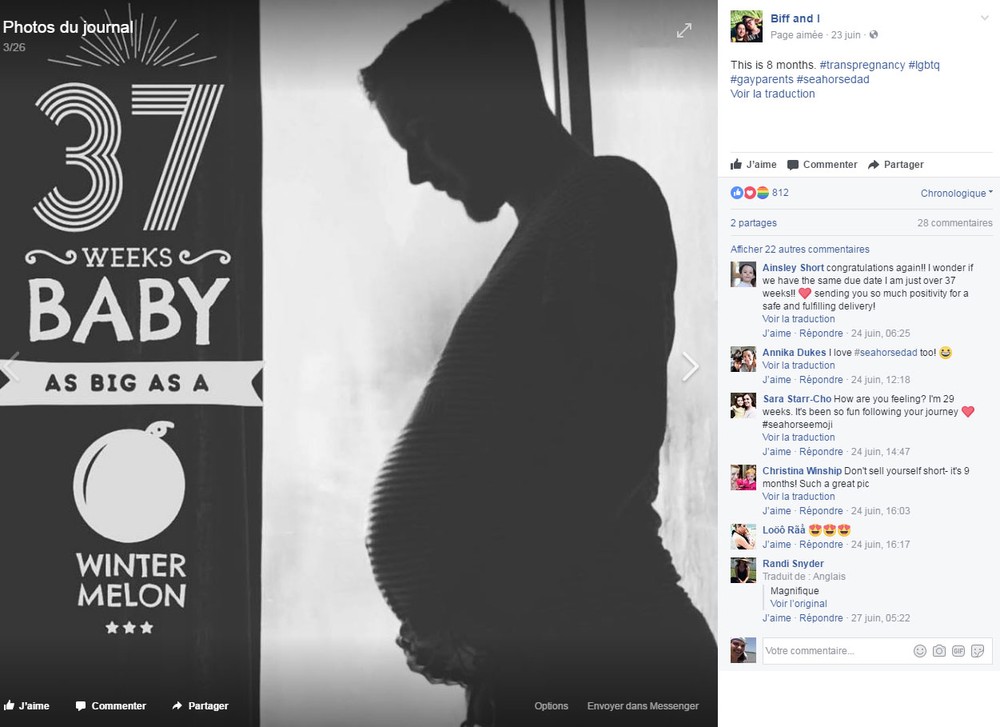
Task: Click the Biff and I profile thumbnail
Action: click(746, 26)
